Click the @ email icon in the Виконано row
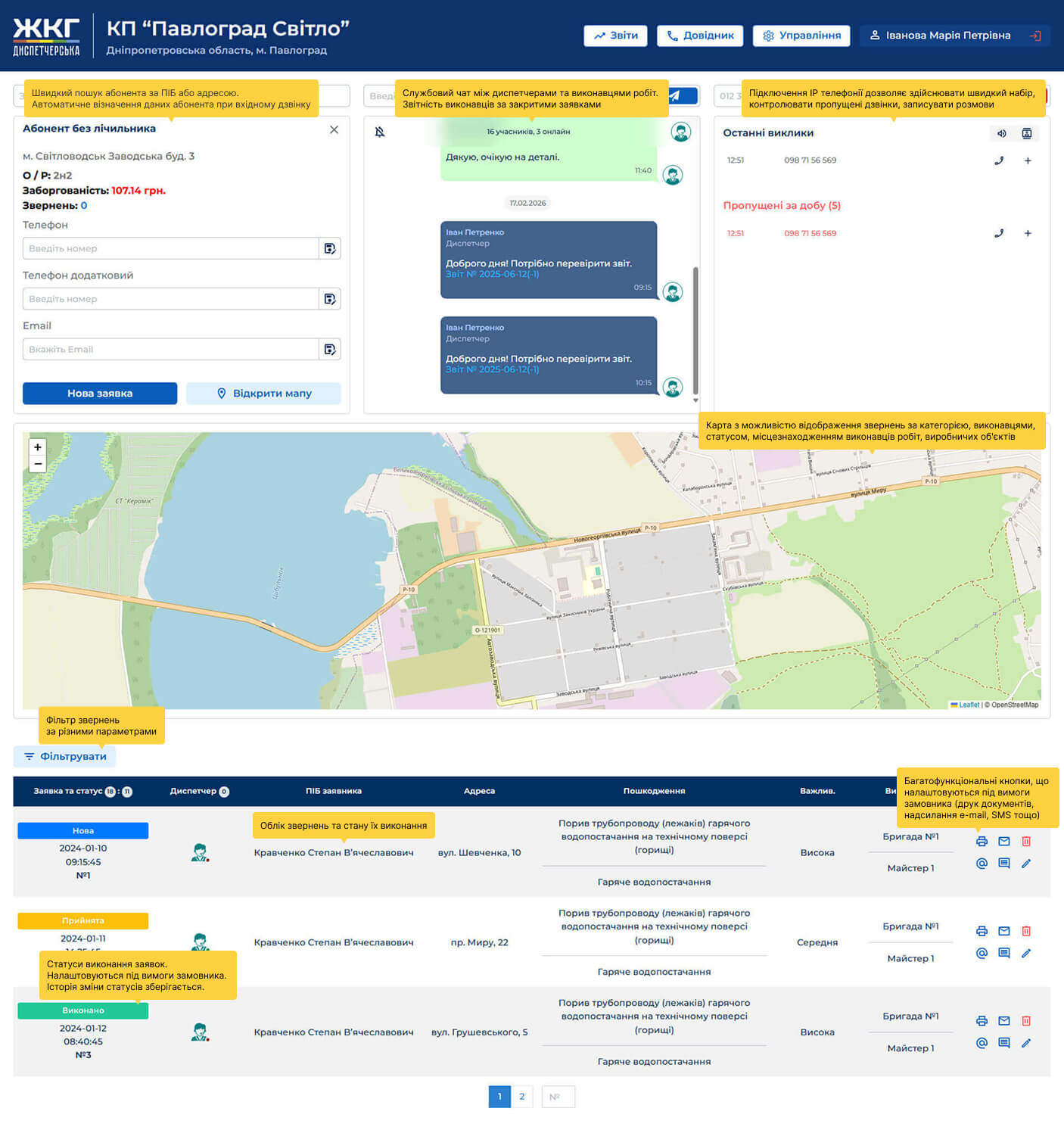This screenshot has height=1130, width=1064. (x=982, y=1043)
